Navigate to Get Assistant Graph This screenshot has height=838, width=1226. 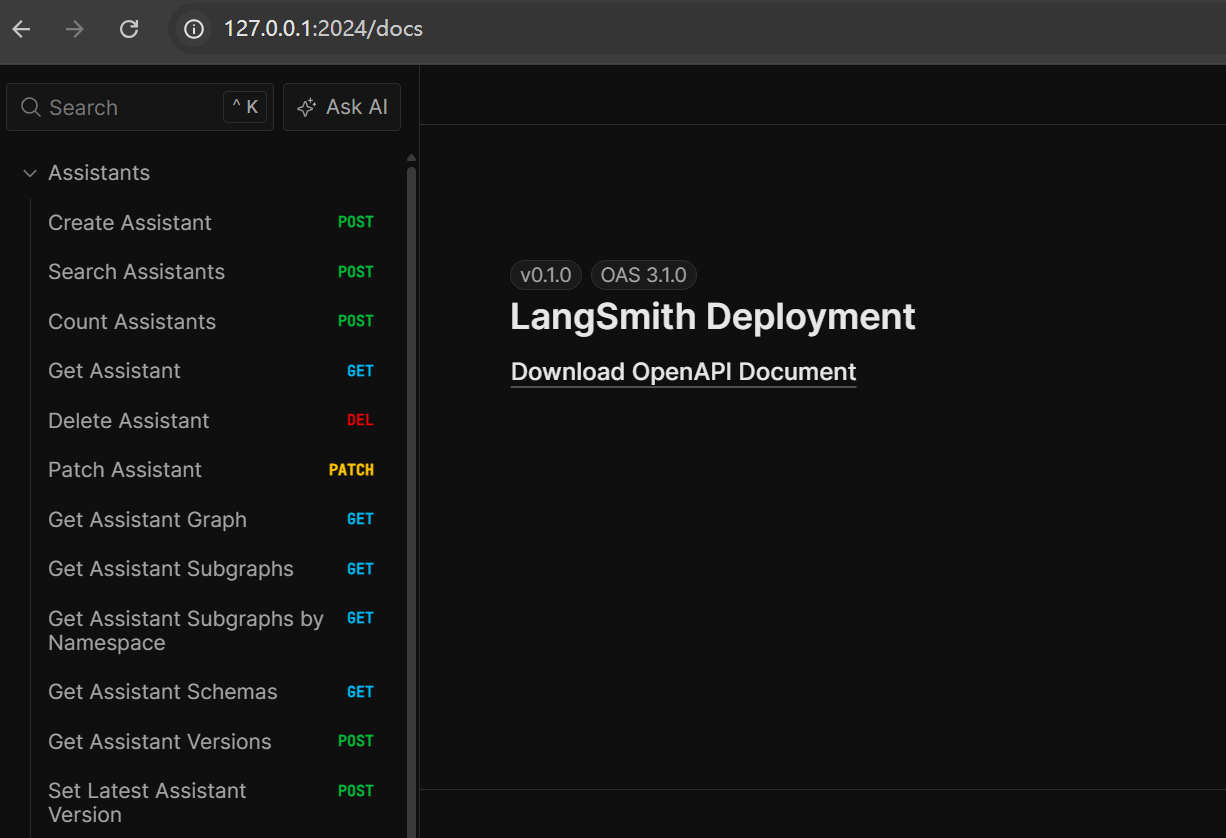tap(147, 520)
